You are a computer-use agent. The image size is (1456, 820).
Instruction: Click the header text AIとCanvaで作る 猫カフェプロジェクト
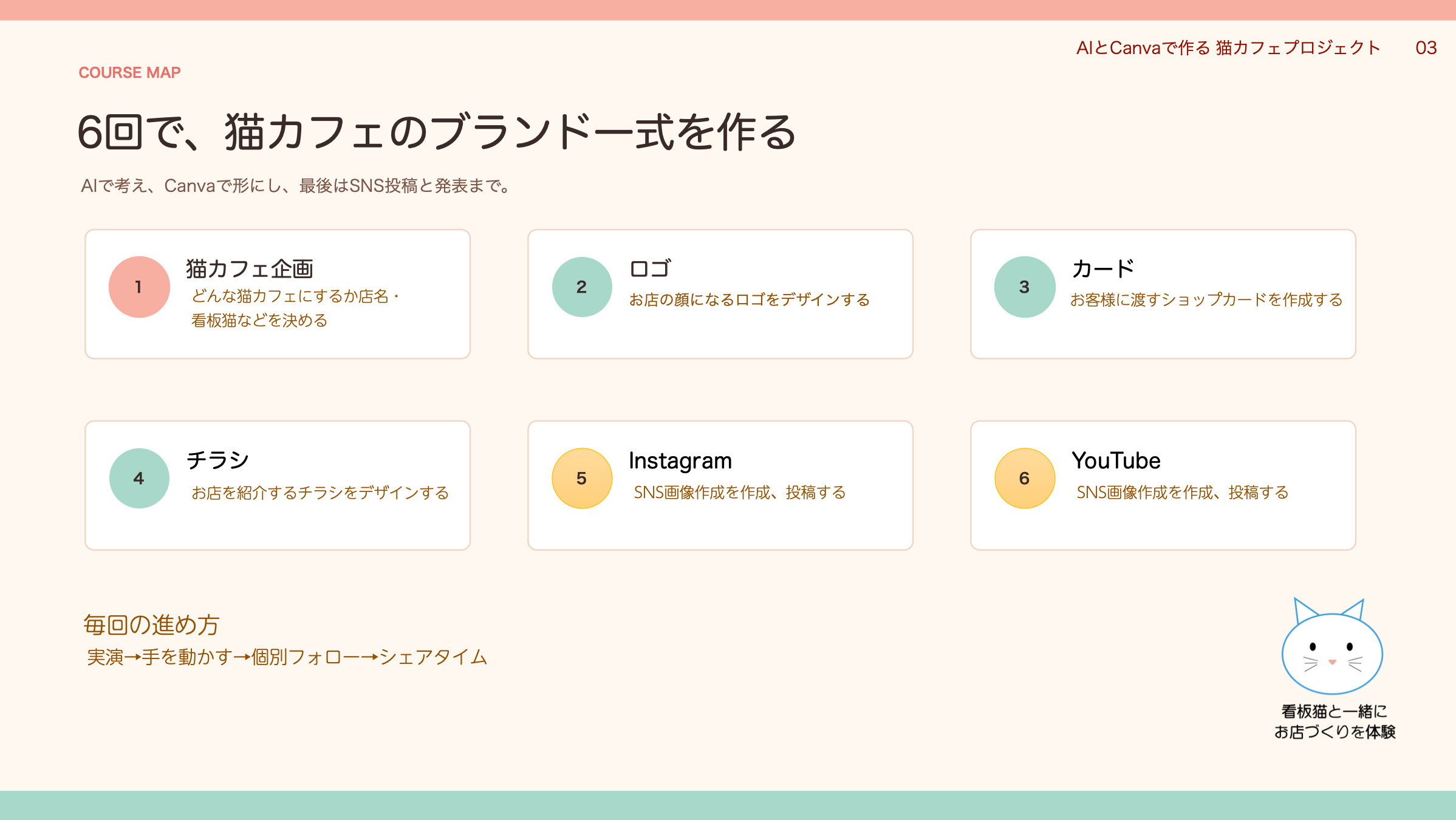[1228, 47]
